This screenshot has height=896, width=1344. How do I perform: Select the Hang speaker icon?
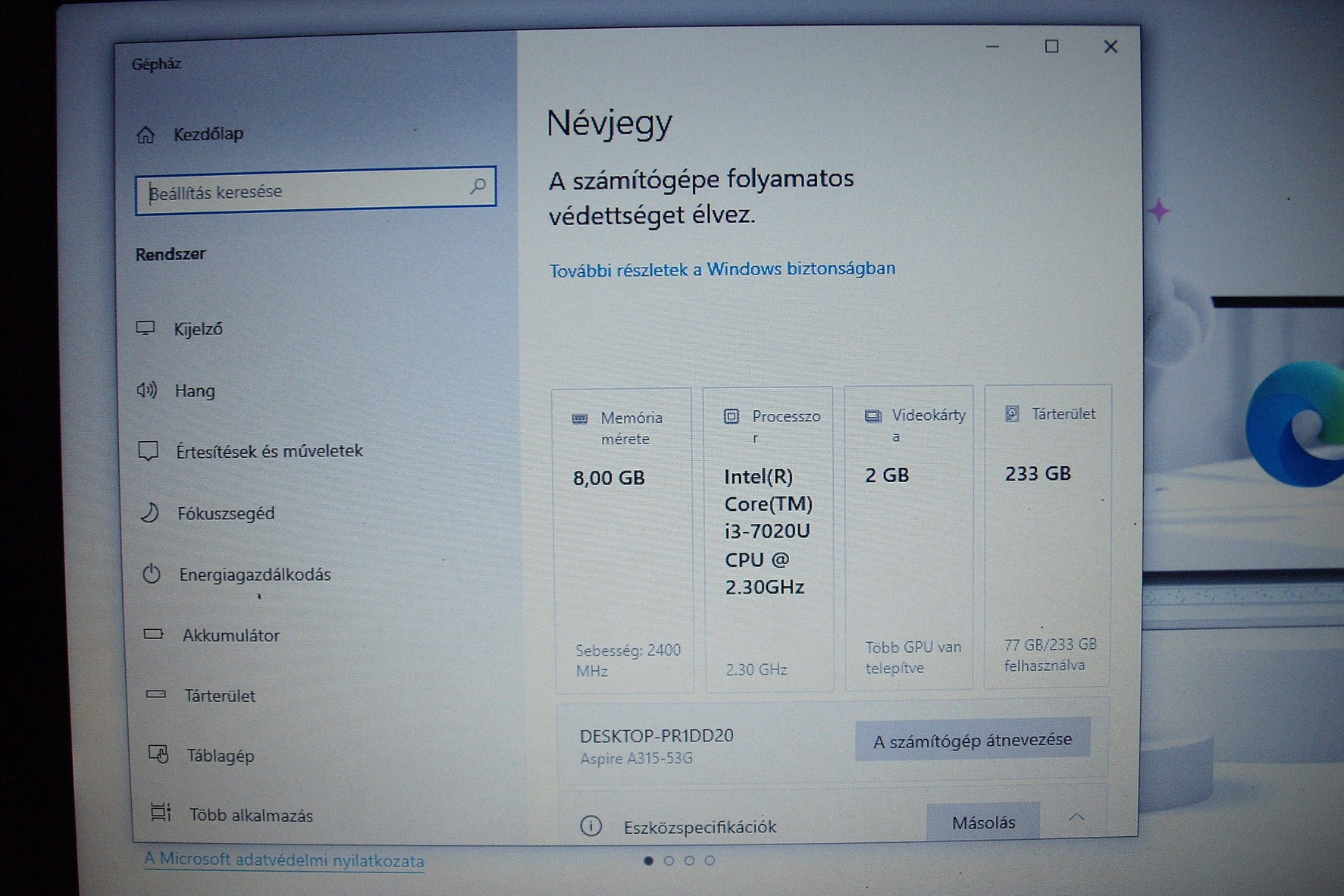click(x=147, y=390)
